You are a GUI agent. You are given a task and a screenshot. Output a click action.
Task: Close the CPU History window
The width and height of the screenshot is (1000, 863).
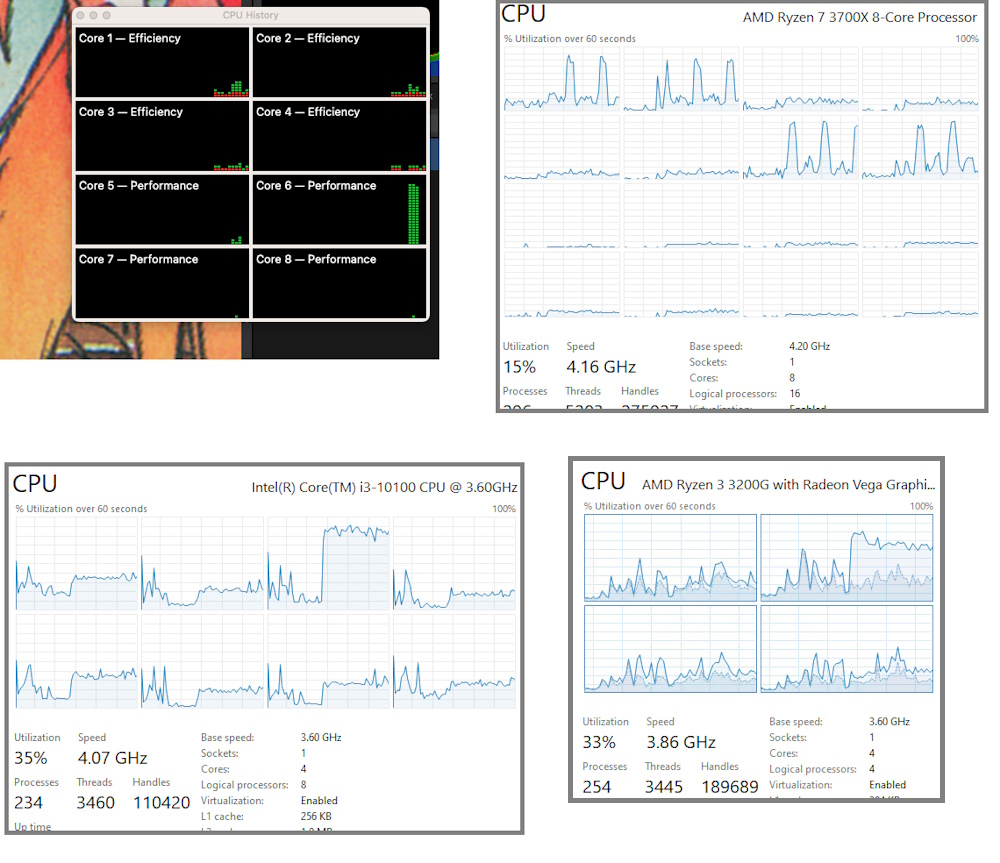82,16
